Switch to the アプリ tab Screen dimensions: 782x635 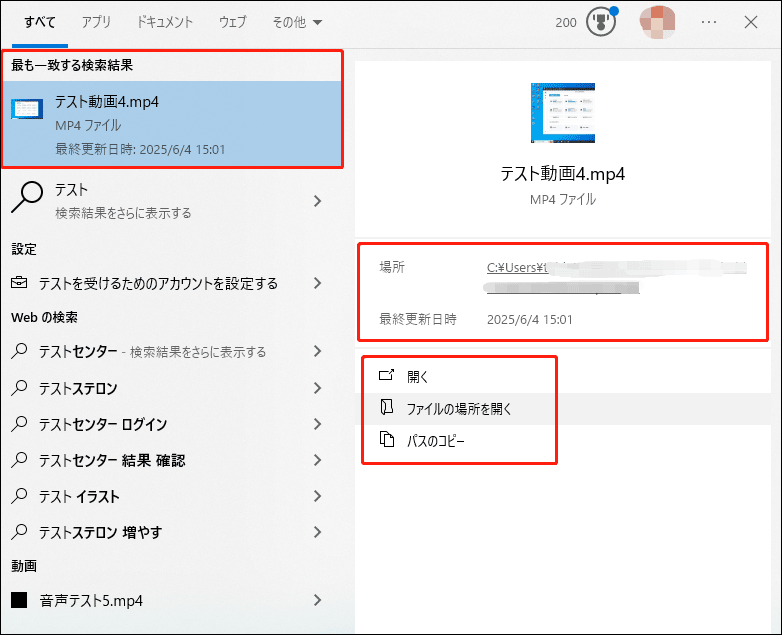(x=96, y=22)
